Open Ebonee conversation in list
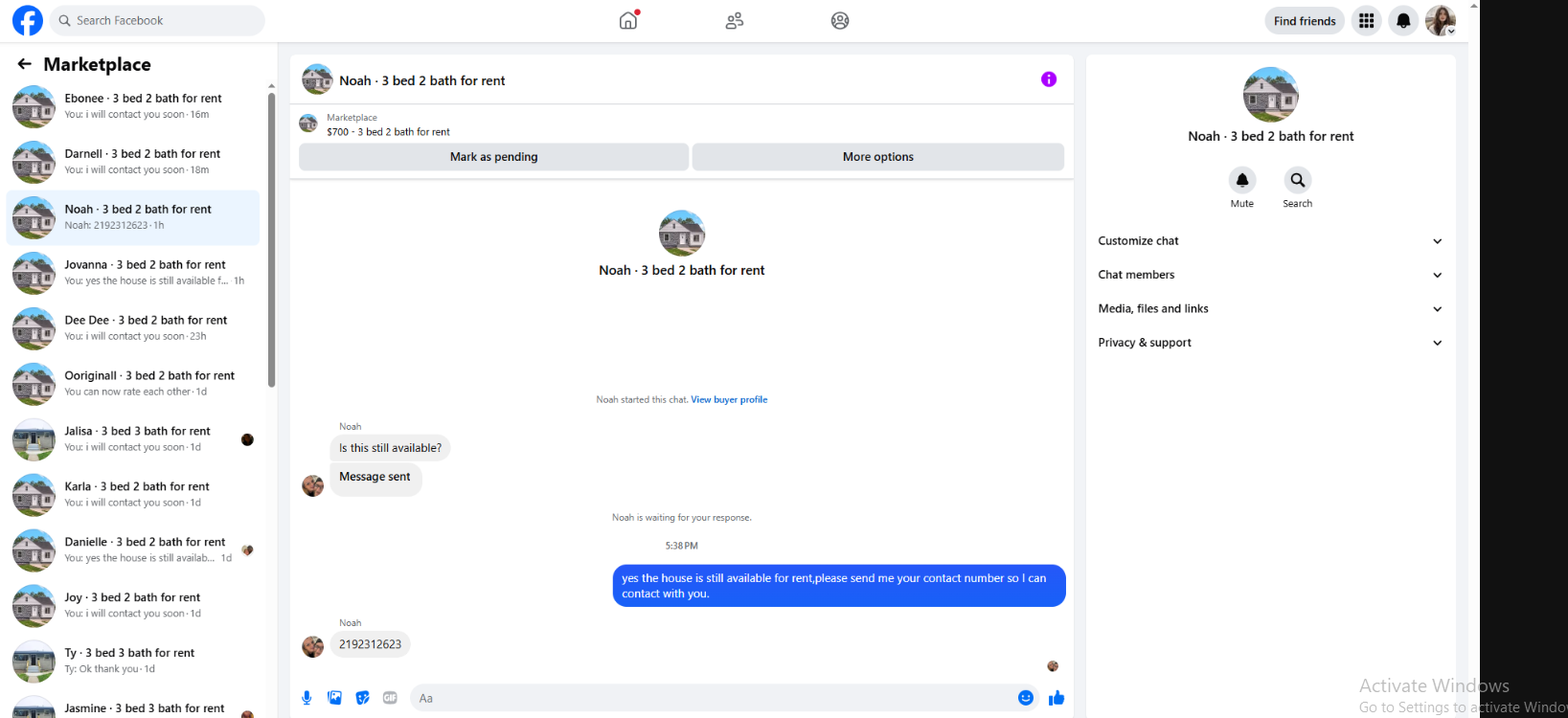Image resolution: width=1568 pixels, height=718 pixels. (x=133, y=106)
